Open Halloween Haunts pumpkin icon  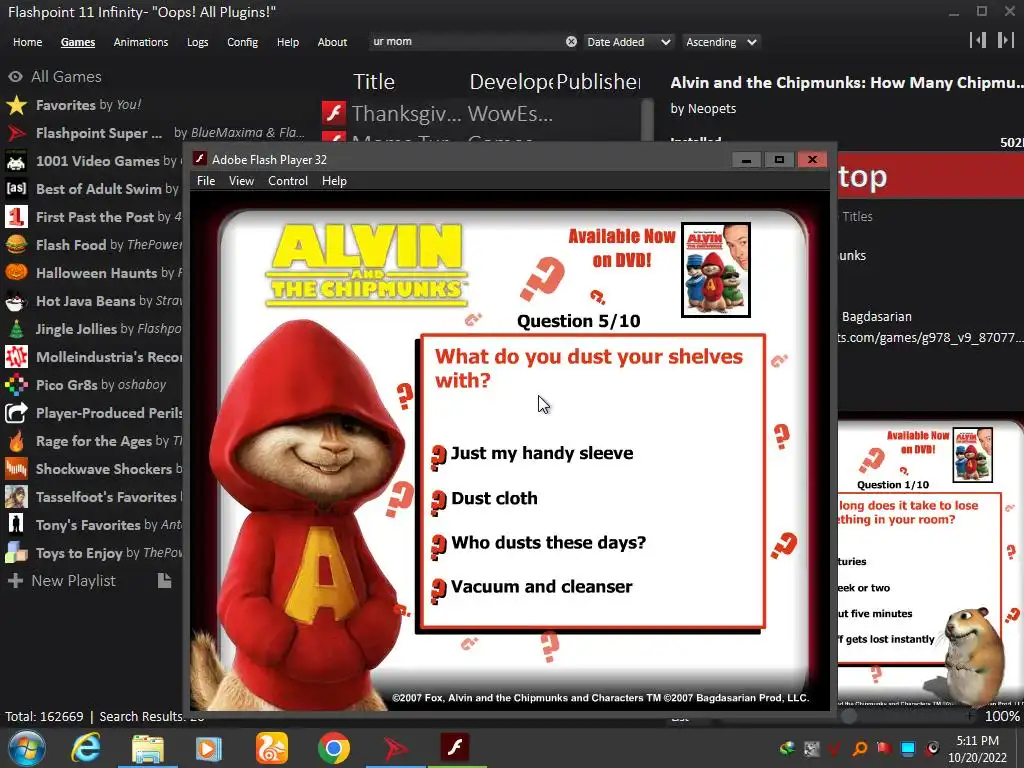(16, 273)
